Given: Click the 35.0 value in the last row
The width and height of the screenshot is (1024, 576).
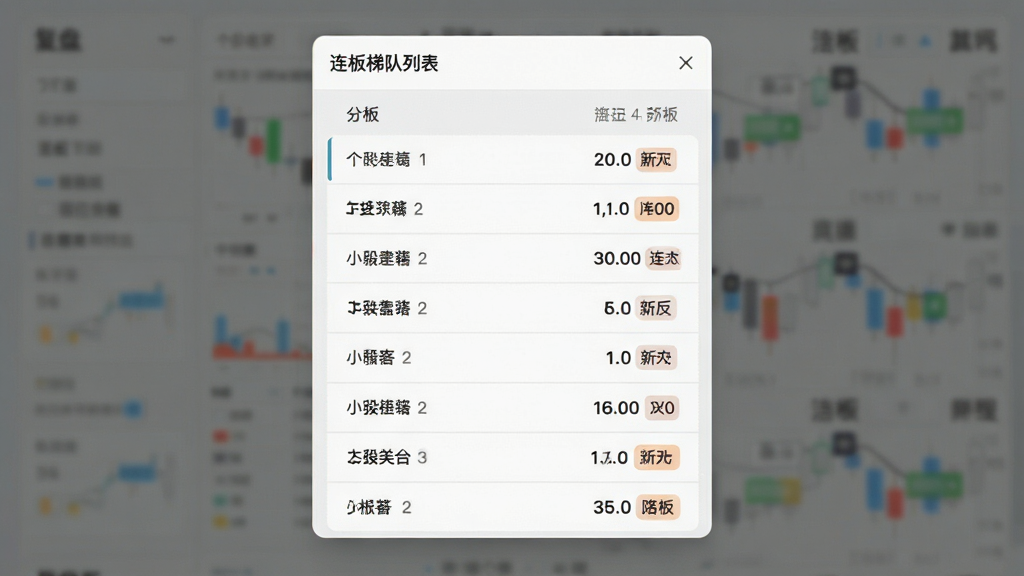Looking at the screenshot, I should tap(612, 507).
